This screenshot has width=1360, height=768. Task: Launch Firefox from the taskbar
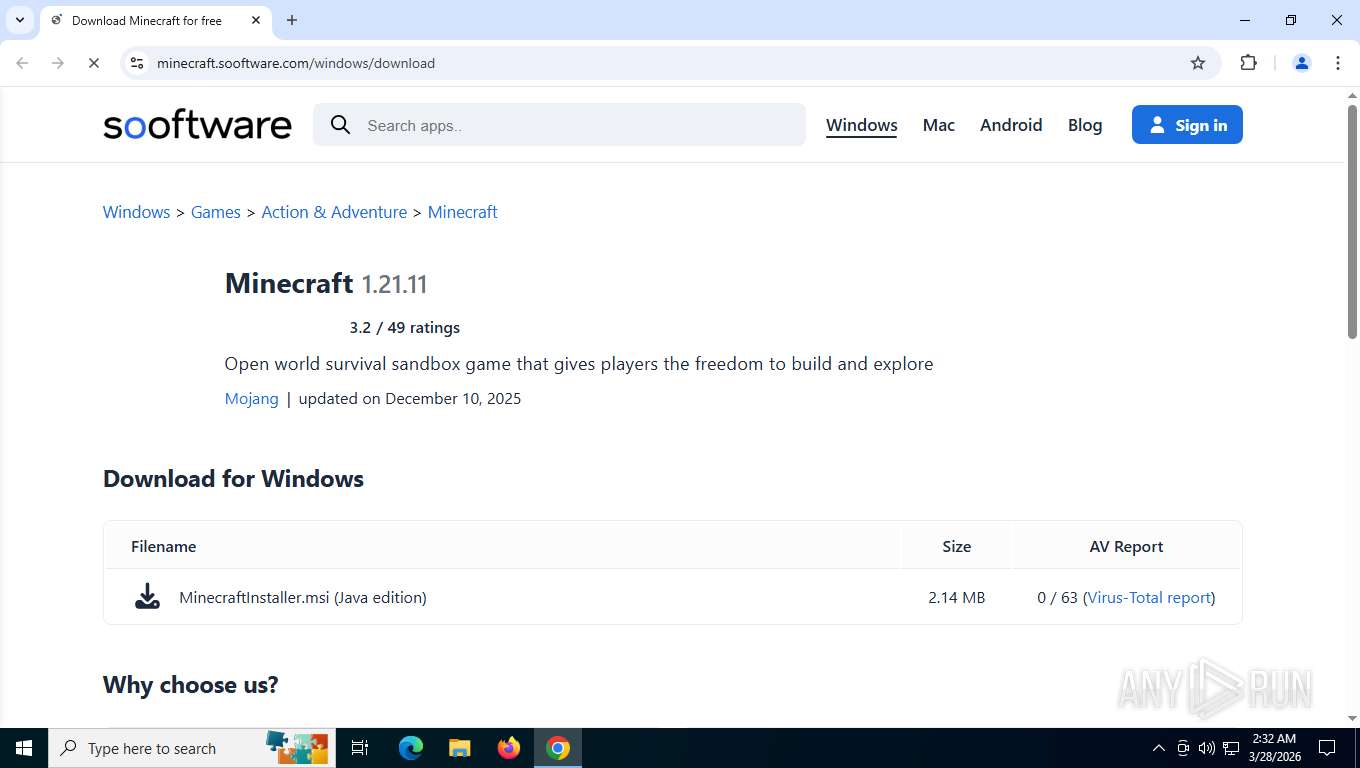pyautogui.click(x=509, y=748)
